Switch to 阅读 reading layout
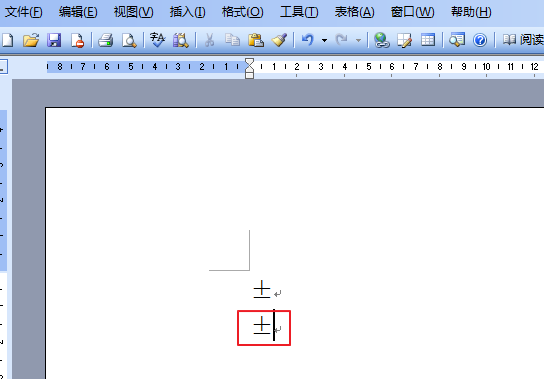The image size is (544, 379). [523, 40]
